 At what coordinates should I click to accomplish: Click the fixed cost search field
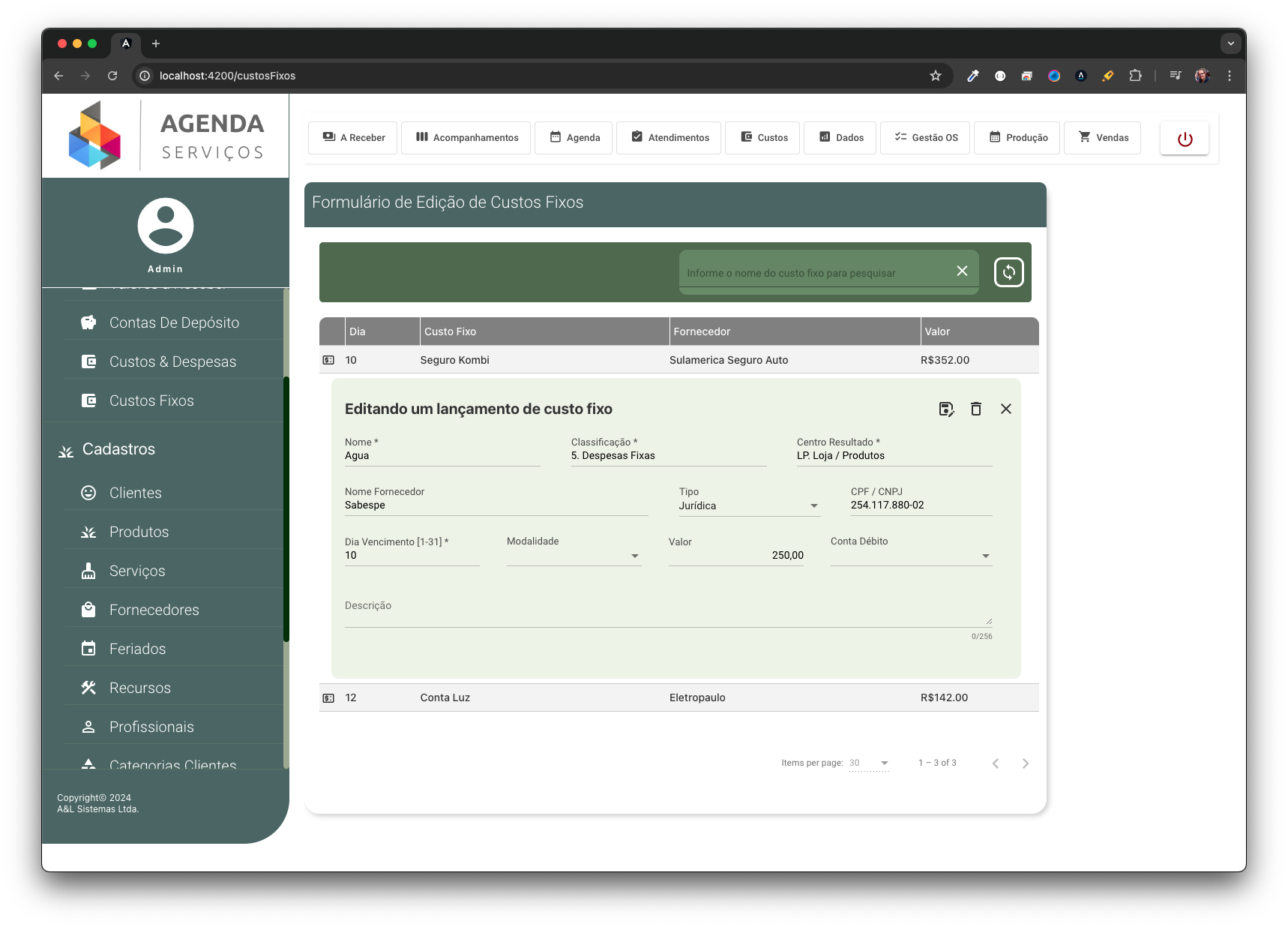[817, 273]
